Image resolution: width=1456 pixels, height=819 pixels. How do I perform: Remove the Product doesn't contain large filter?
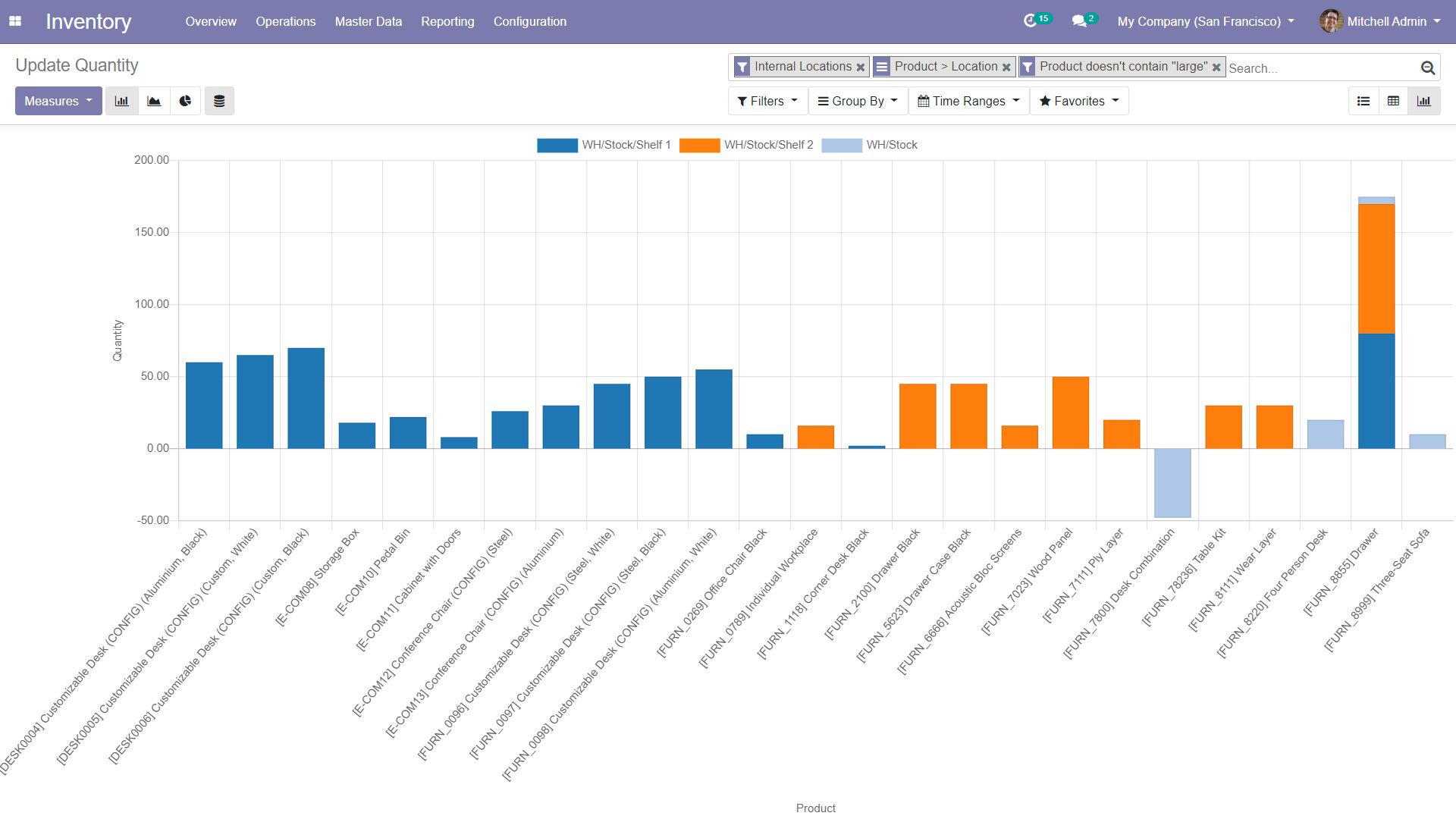pyautogui.click(x=1215, y=67)
